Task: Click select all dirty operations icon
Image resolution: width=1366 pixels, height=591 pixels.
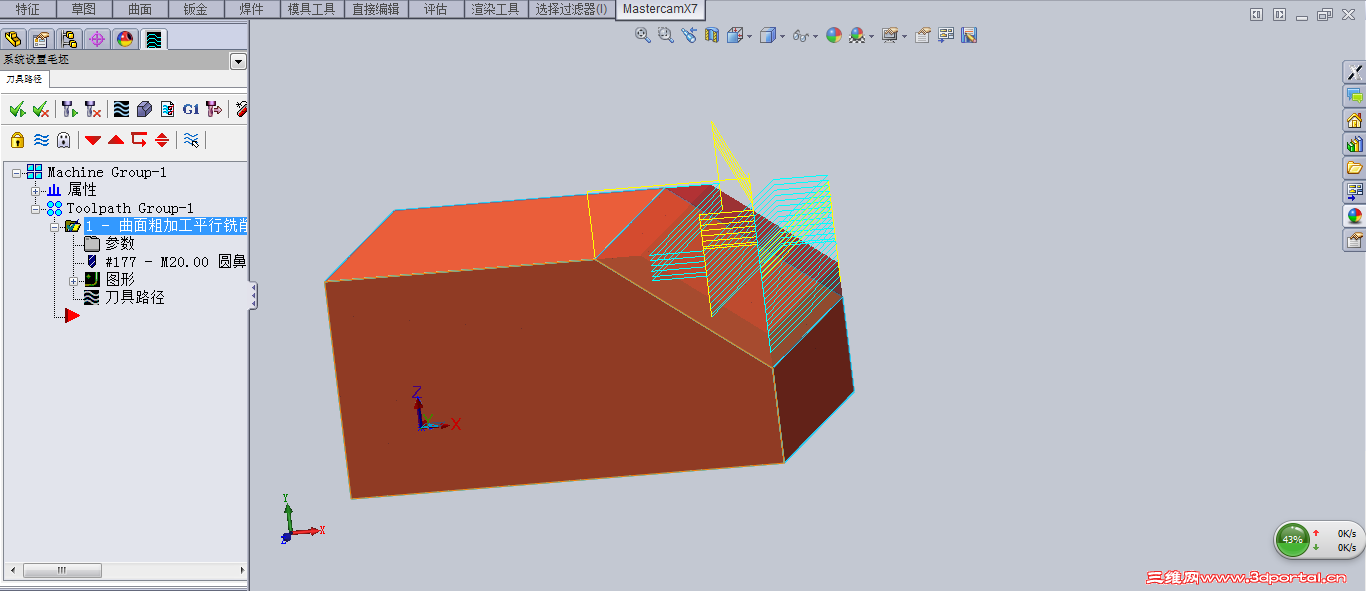Action: tap(41, 109)
